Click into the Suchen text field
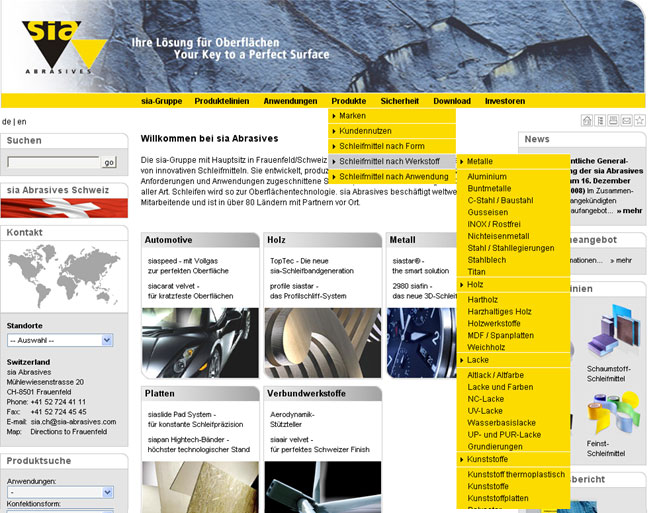 53,162
